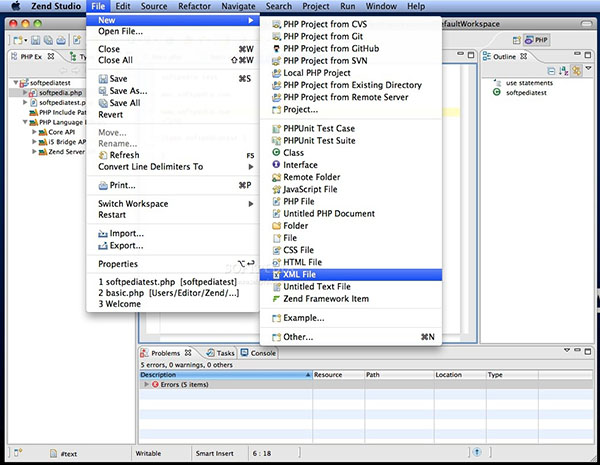Open Problems view menu arrow

(x=567, y=350)
